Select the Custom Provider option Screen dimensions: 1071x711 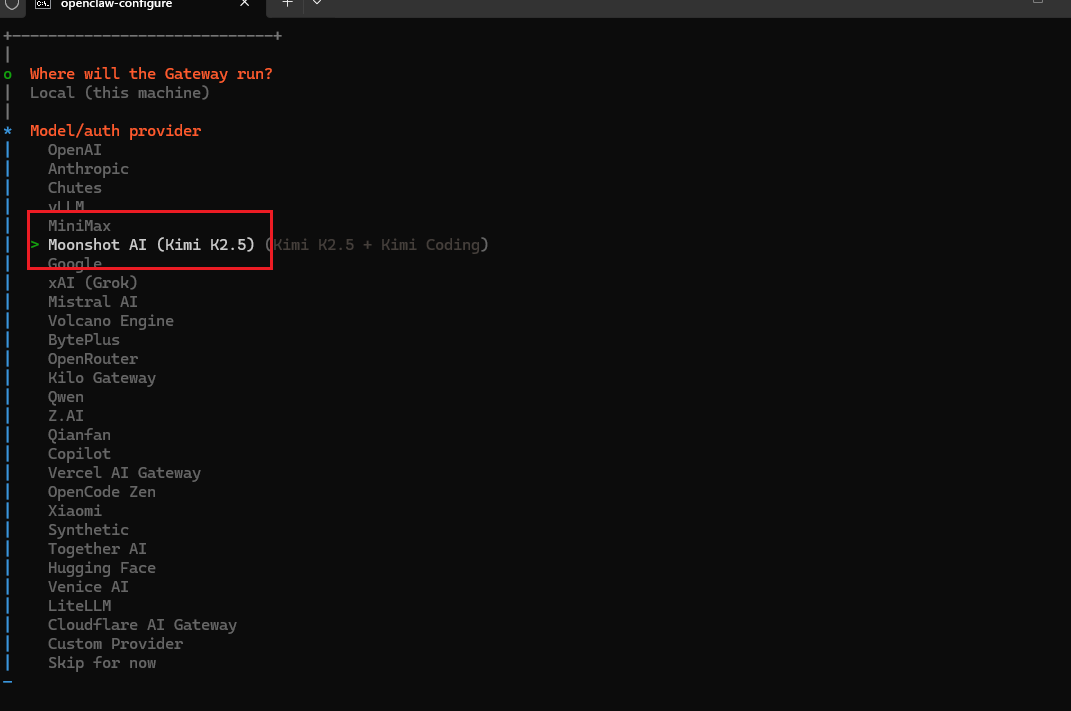115,644
